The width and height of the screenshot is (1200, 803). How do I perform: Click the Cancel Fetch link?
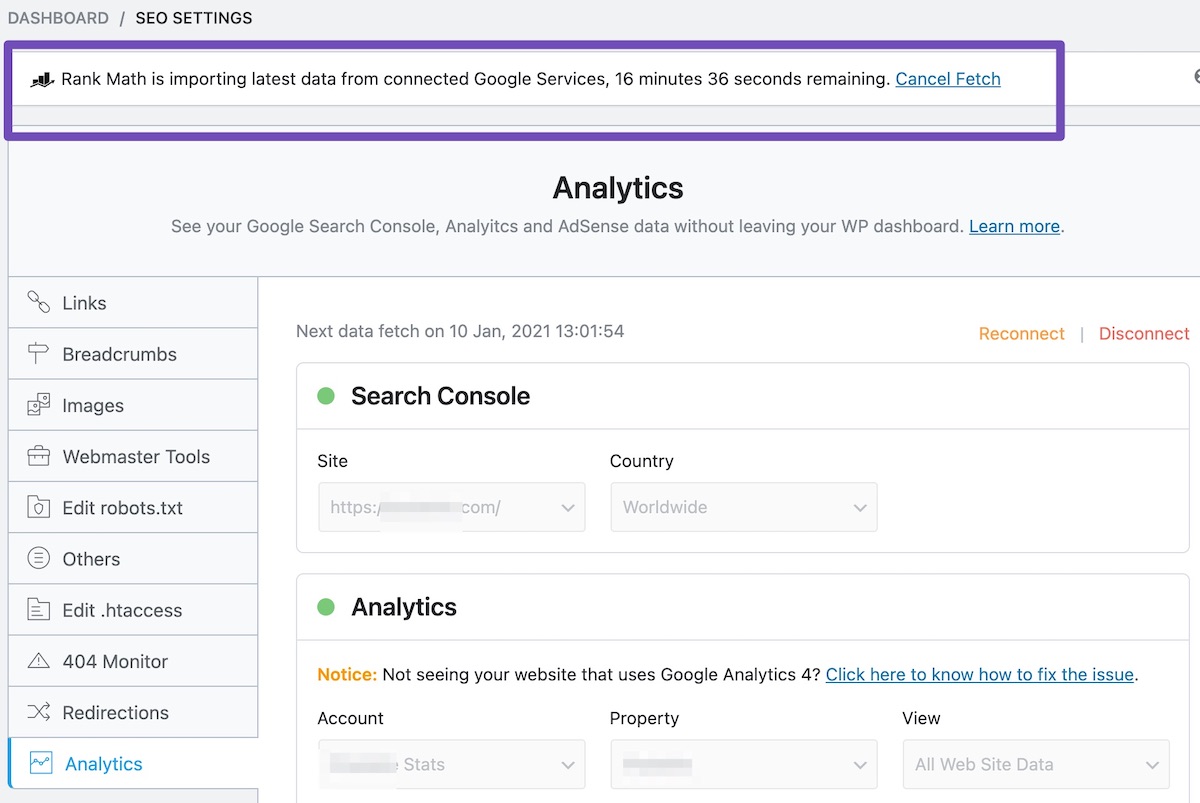click(948, 79)
